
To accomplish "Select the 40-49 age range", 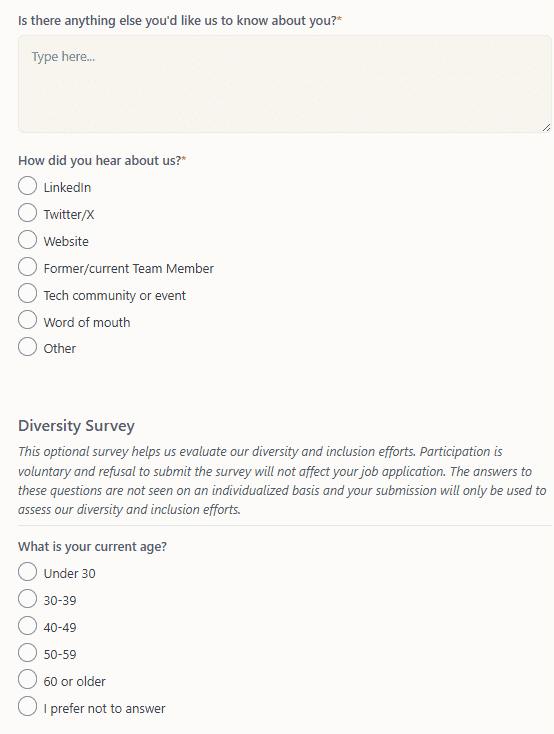I will (28, 626).
